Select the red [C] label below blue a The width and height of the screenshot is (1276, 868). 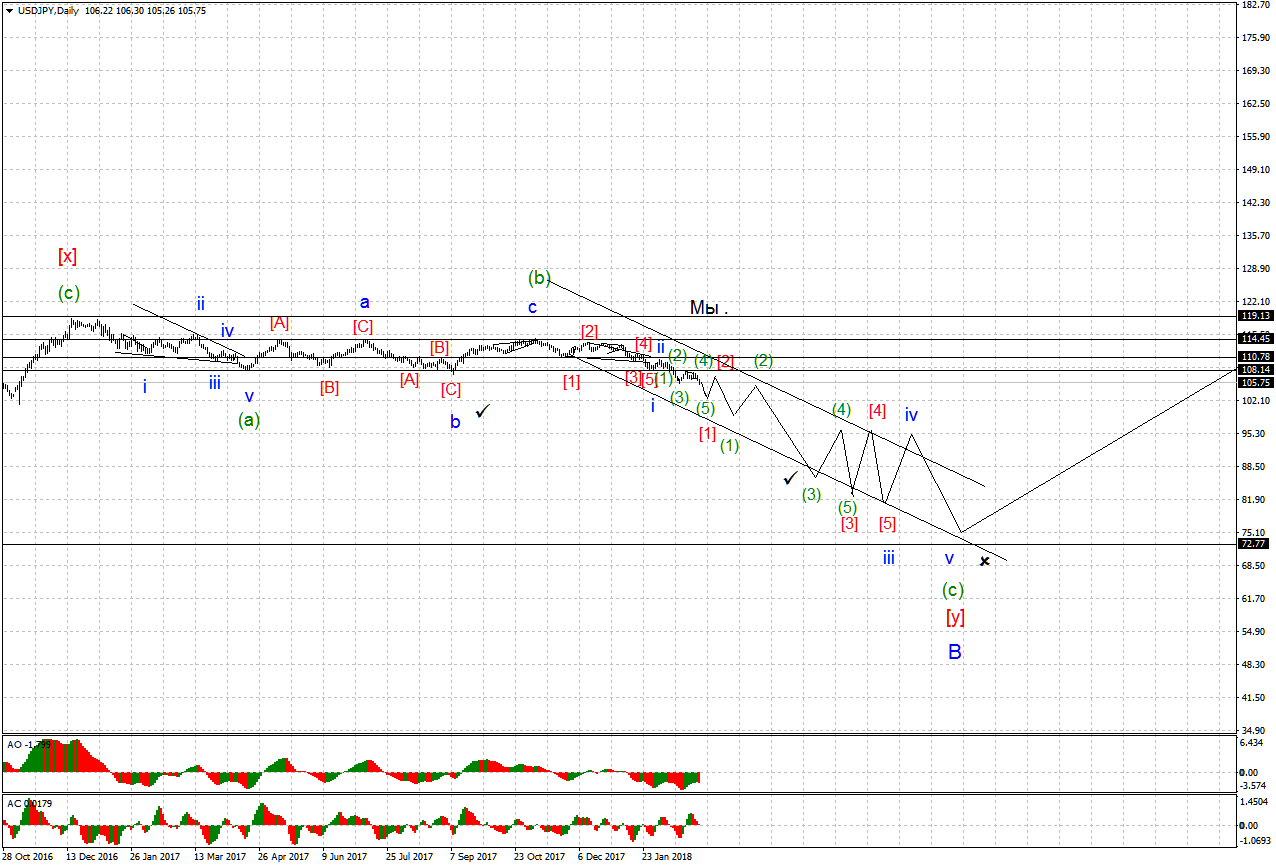coord(363,327)
